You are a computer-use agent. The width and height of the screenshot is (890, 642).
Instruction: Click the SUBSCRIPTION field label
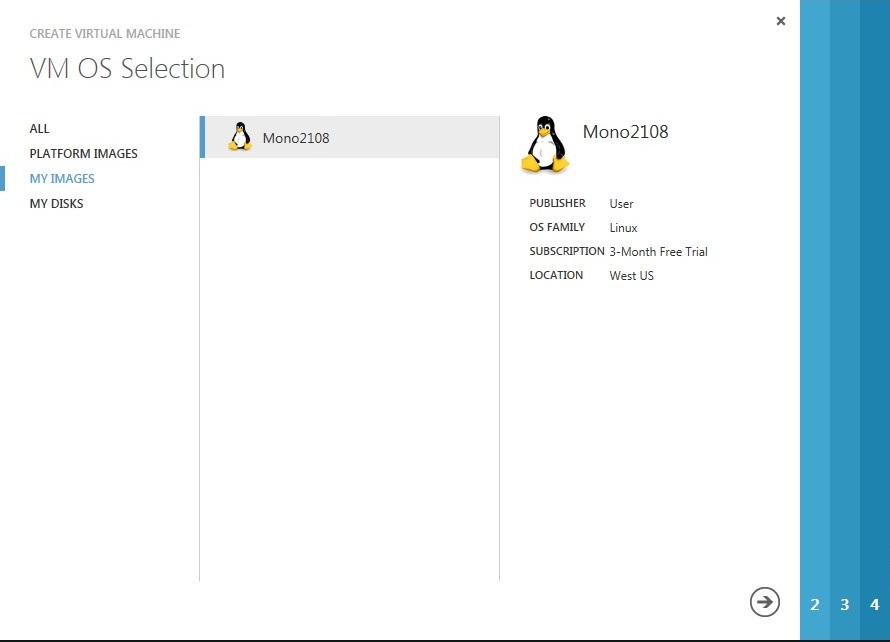point(566,251)
